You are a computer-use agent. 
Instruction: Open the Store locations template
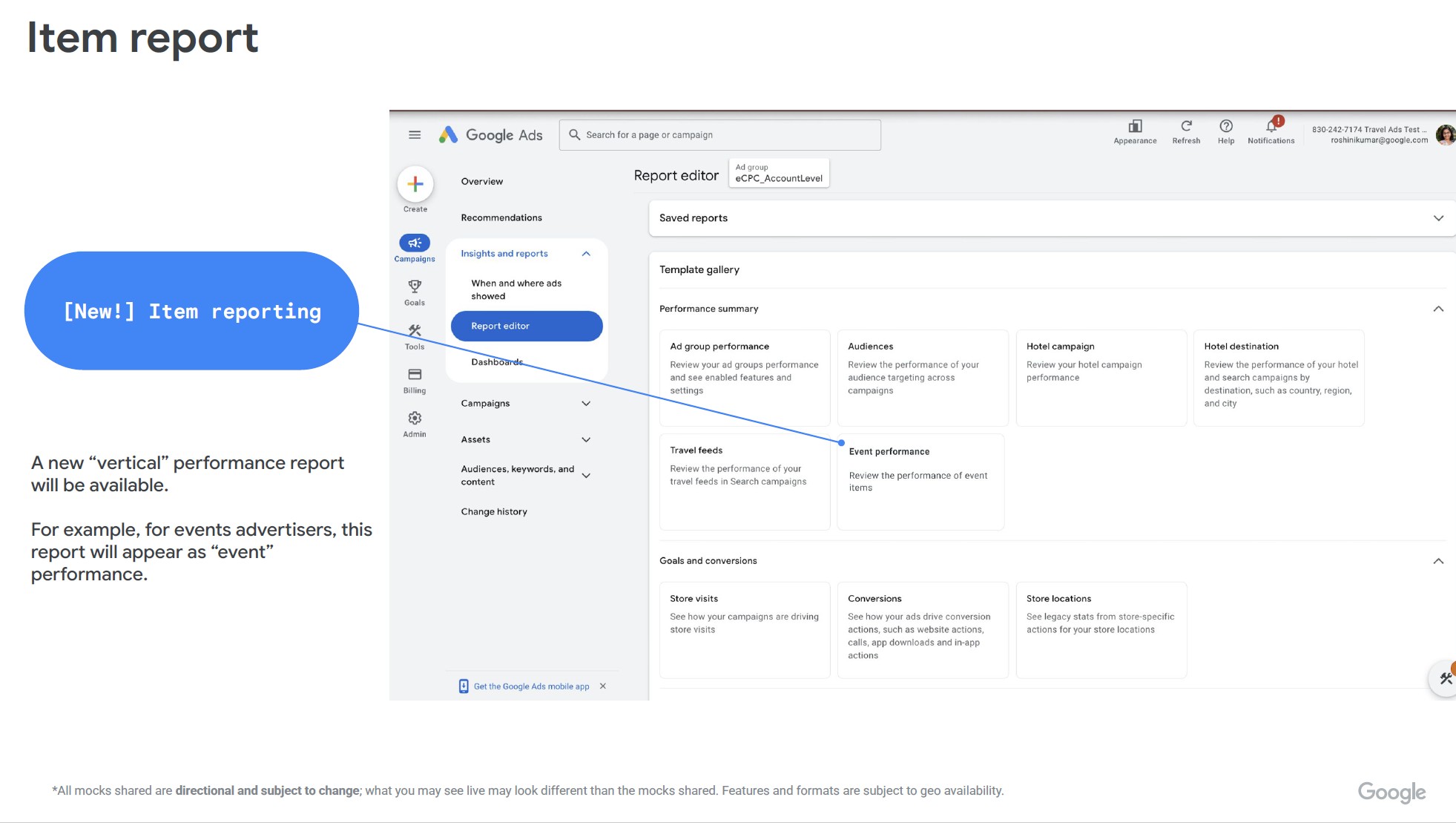(1101, 630)
